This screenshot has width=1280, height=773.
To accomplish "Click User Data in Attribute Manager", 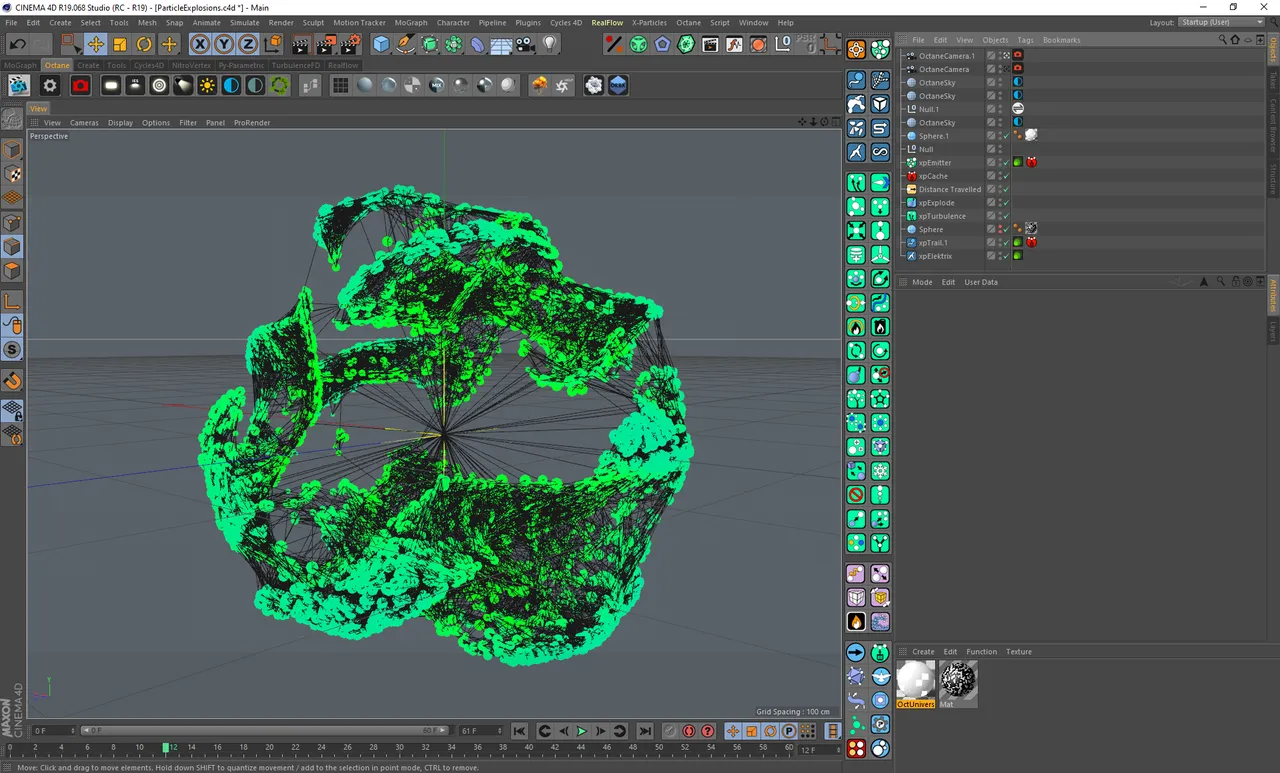I will point(981,282).
